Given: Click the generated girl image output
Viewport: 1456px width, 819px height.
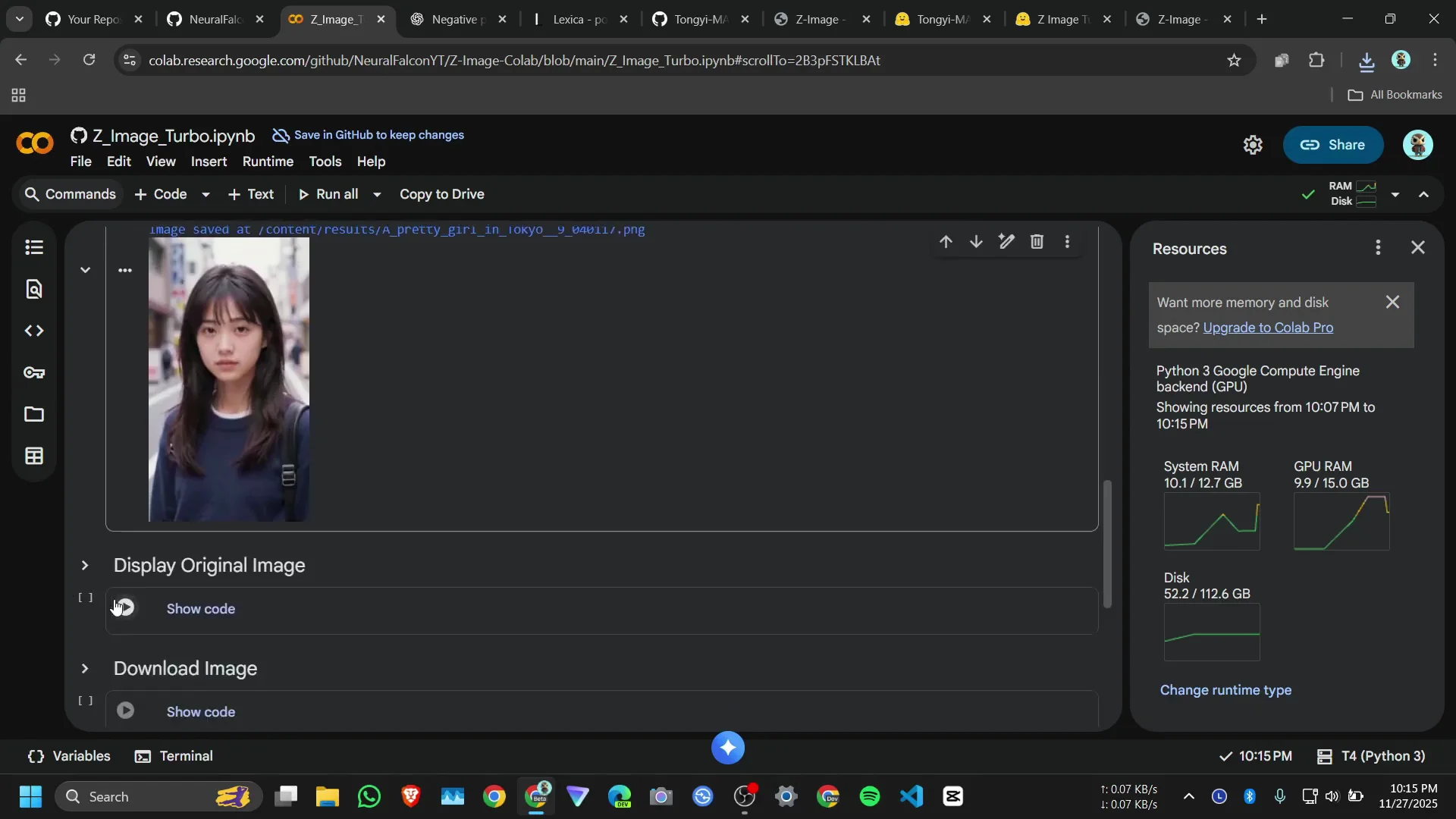Looking at the screenshot, I should click(x=229, y=379).
